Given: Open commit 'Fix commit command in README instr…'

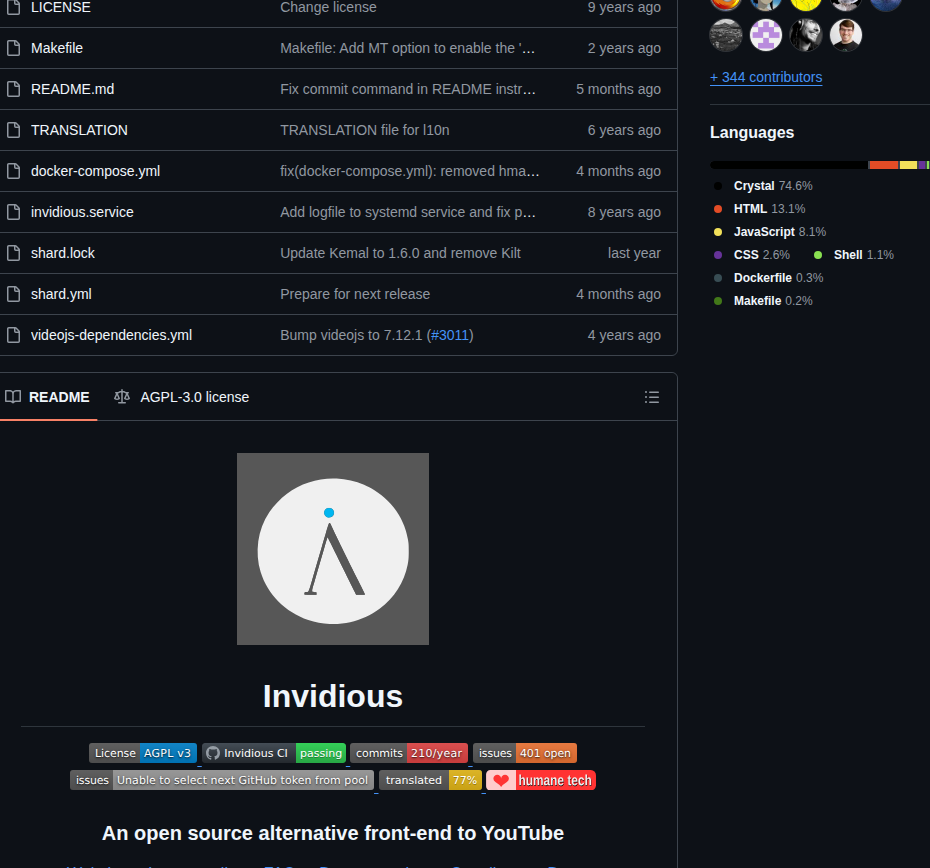Looking at the screenshot, I should pyautogui.click(x=408, y=89).
